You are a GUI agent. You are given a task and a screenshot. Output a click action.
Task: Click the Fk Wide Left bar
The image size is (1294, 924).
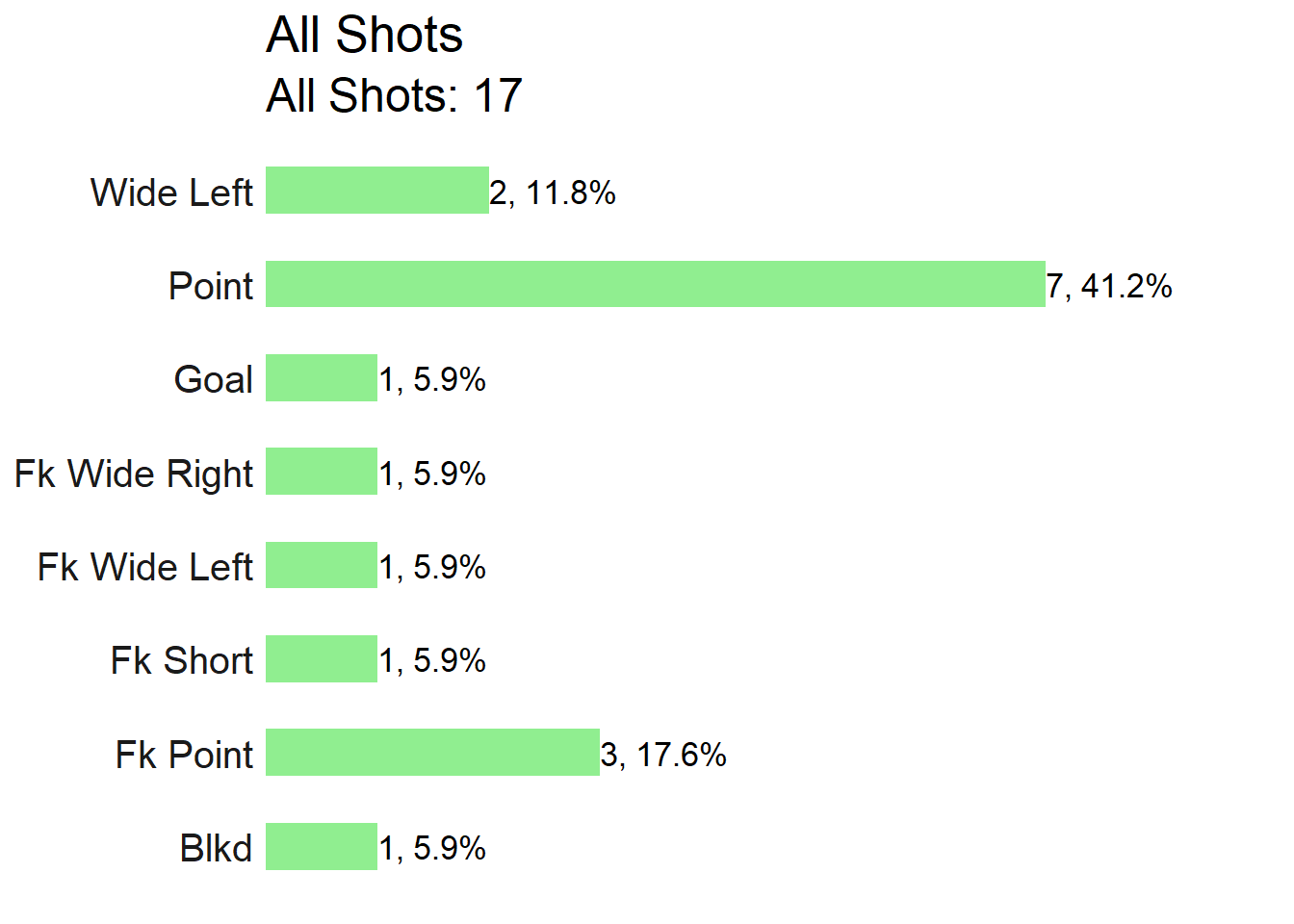(x=322, y=565)
